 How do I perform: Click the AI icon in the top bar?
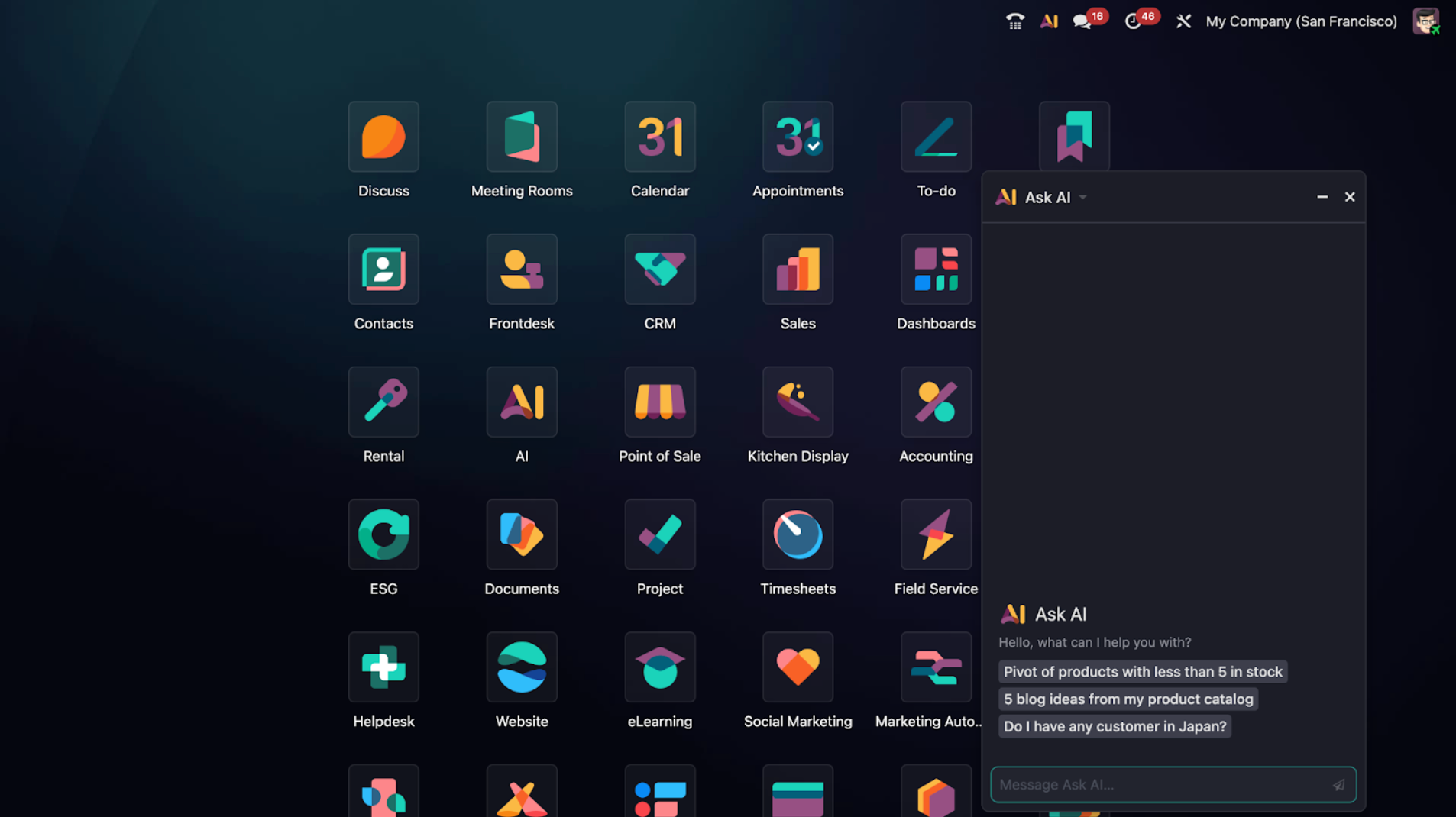pyautogui.click(x=1049, y=21)
